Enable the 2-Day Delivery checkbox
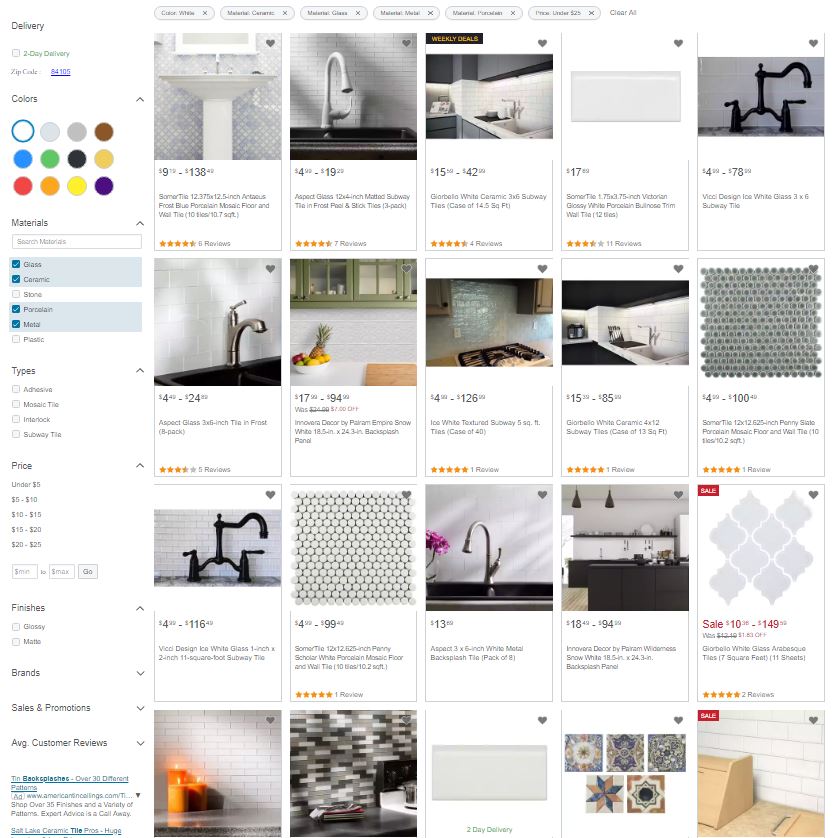The image size is (835, 838). [16, 53]
